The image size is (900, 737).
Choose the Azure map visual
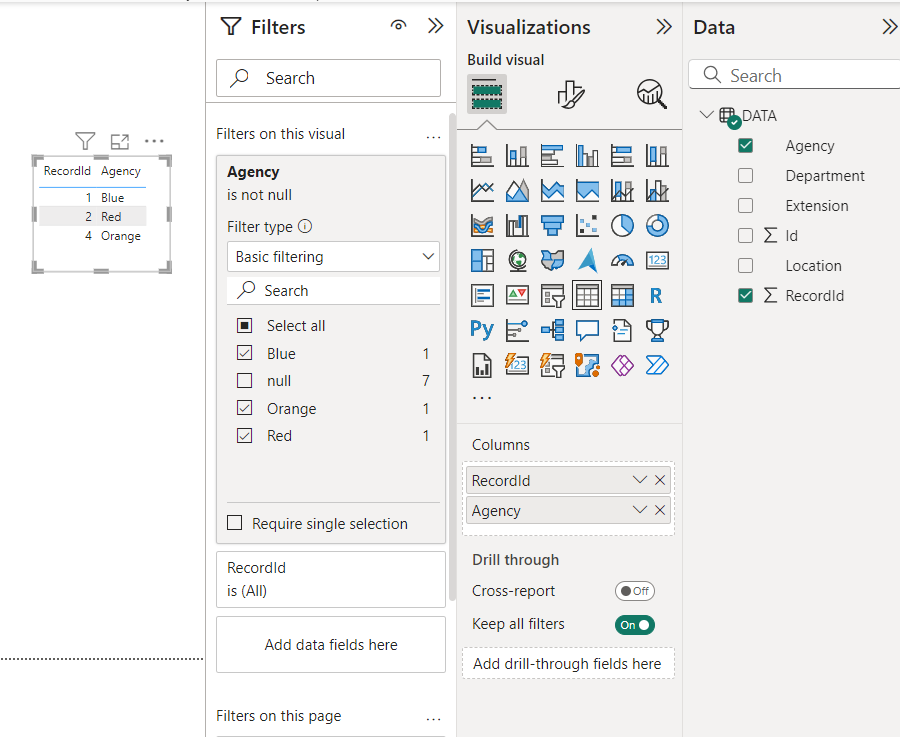(587, 261)
